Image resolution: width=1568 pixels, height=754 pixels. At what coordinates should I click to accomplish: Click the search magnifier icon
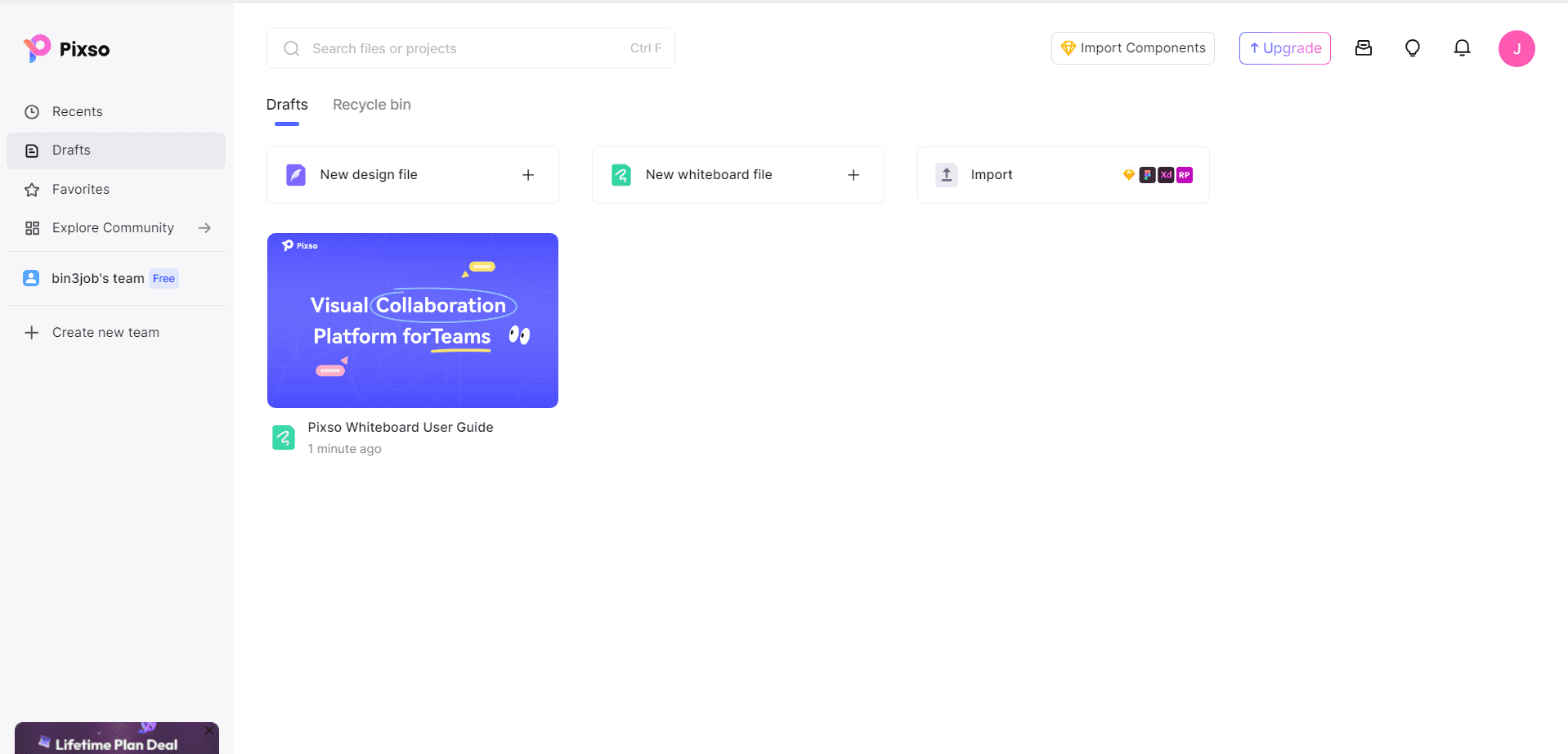pyautogui.click(x=291, y=48)
